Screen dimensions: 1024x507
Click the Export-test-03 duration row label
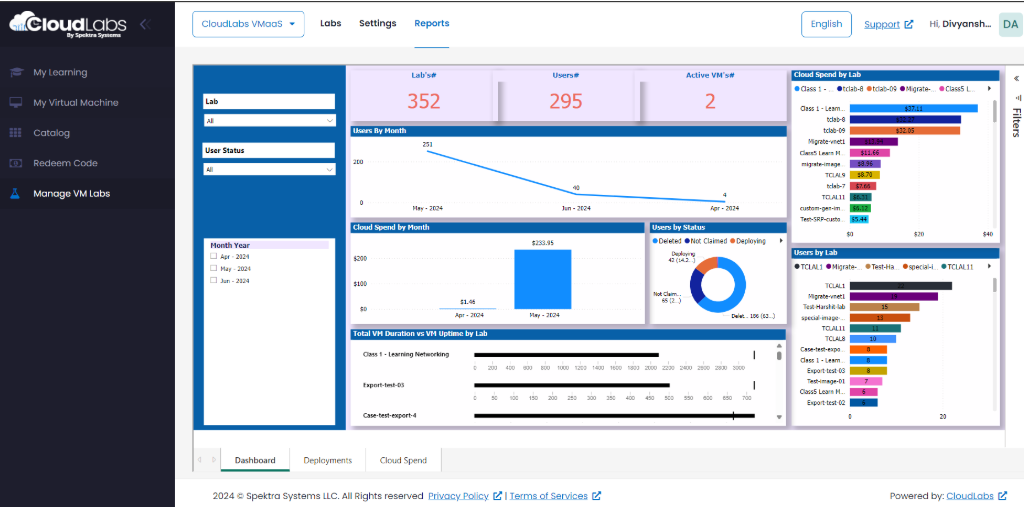(x=383, y=385)
